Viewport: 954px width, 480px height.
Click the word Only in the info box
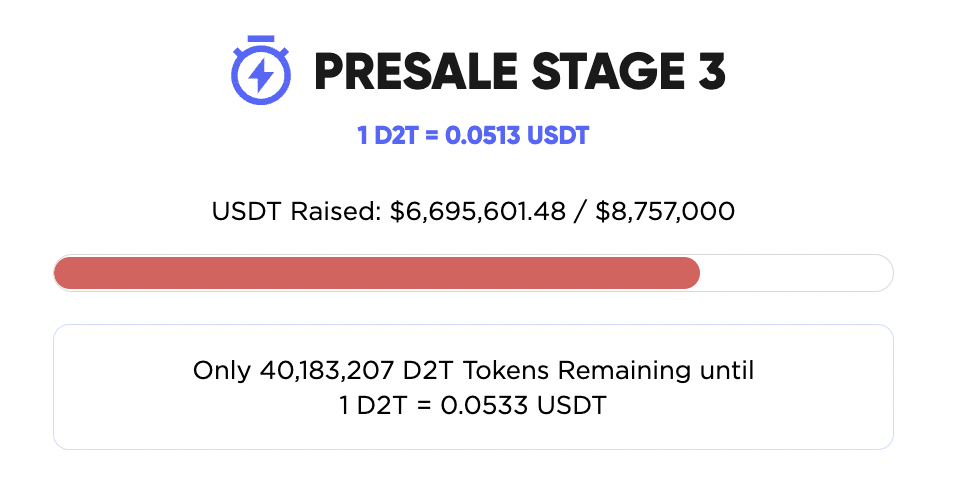point(222,370)
